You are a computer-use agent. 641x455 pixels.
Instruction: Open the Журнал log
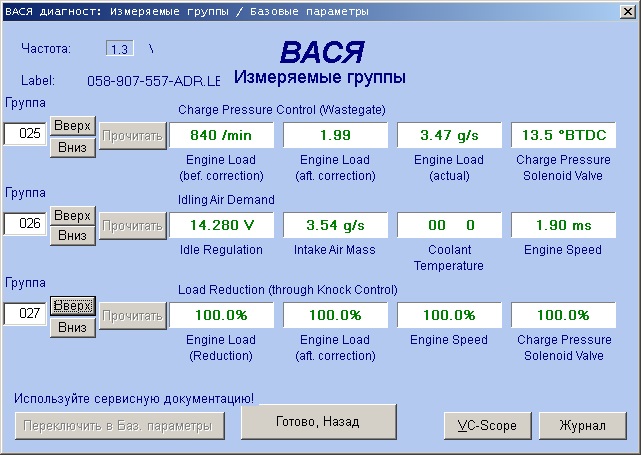tap(583, 426)
